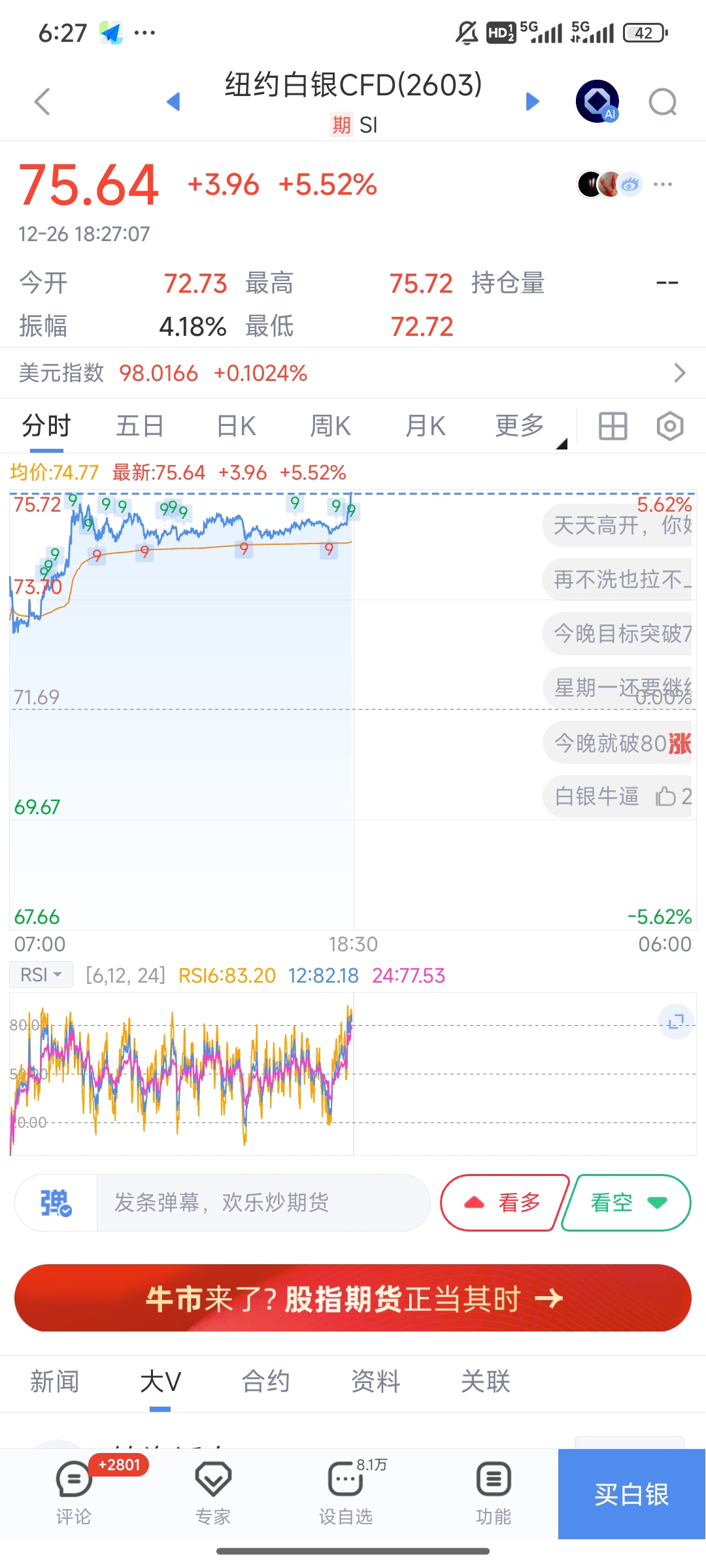The height and width of the screenshot is (1568, 706).
Task: Open the AI assistant icon
Action: point(597,101)
